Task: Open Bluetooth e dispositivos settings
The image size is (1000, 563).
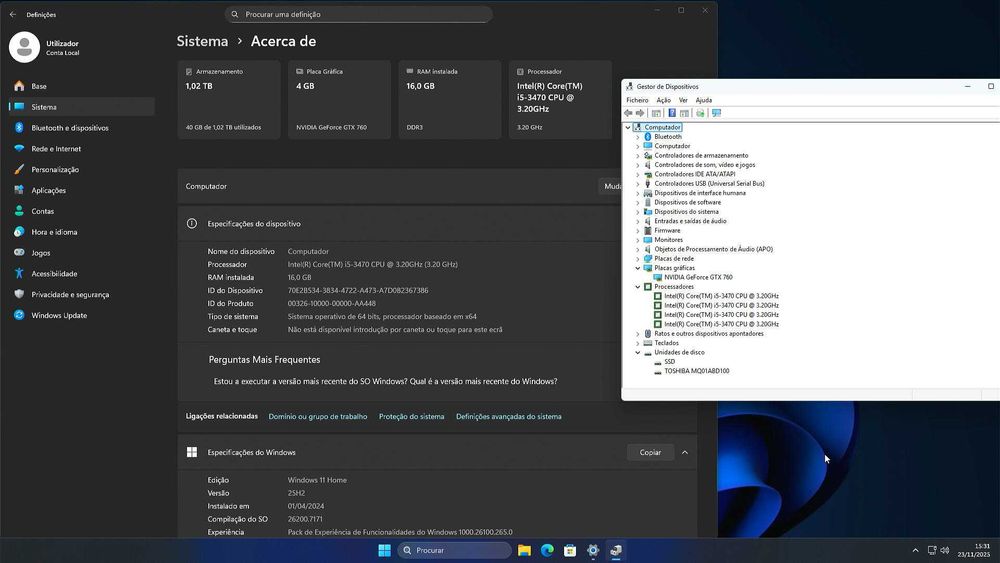Action: coord(82,128)
